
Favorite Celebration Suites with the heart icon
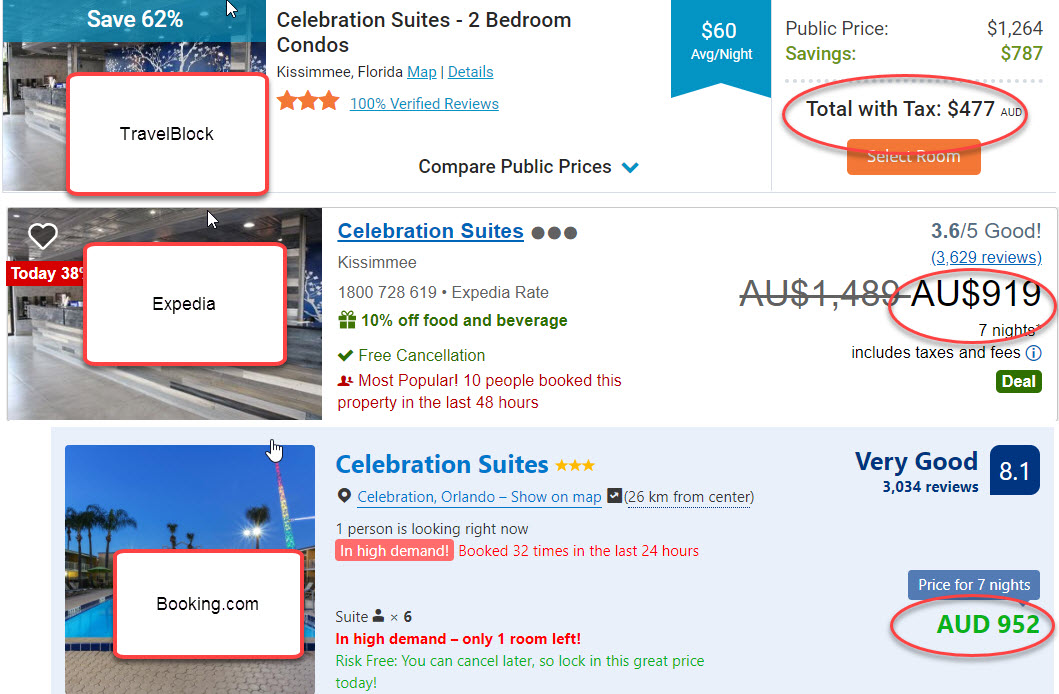click(x=43, y=236)
